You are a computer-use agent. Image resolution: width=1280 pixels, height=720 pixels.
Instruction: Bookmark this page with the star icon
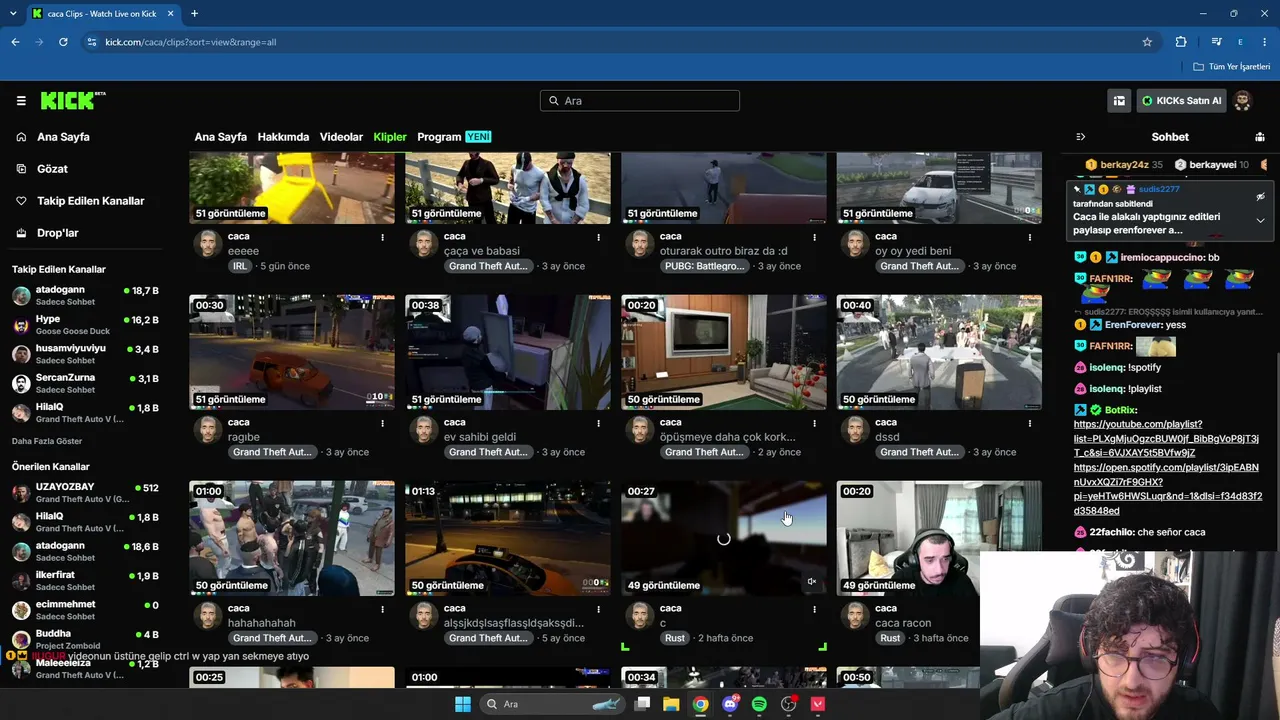click(x=1147, y=42)
